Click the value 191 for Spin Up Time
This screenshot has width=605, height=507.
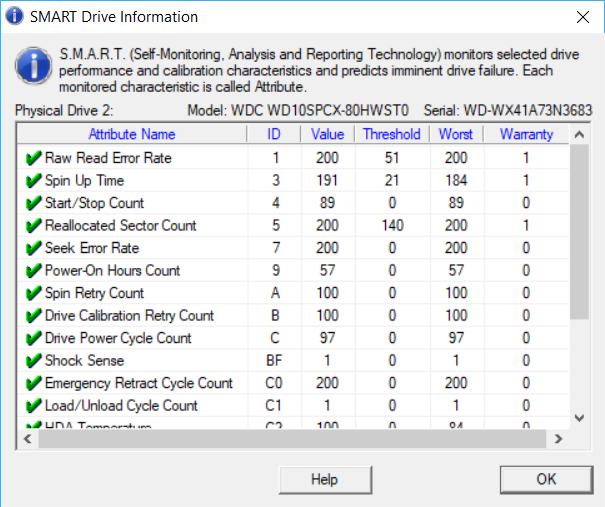[x=327, y=181]
